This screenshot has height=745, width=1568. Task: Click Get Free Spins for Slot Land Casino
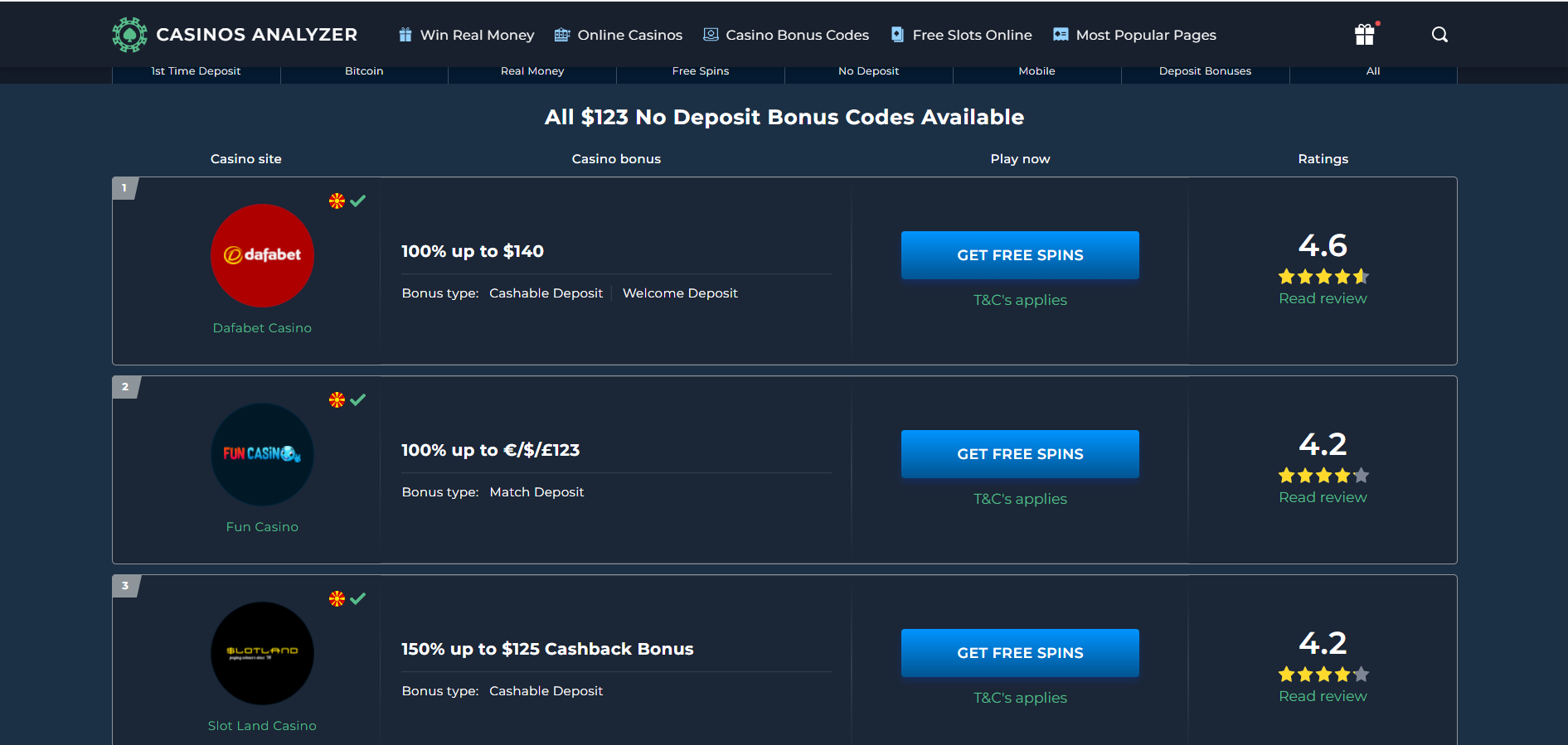(1020, 653)
